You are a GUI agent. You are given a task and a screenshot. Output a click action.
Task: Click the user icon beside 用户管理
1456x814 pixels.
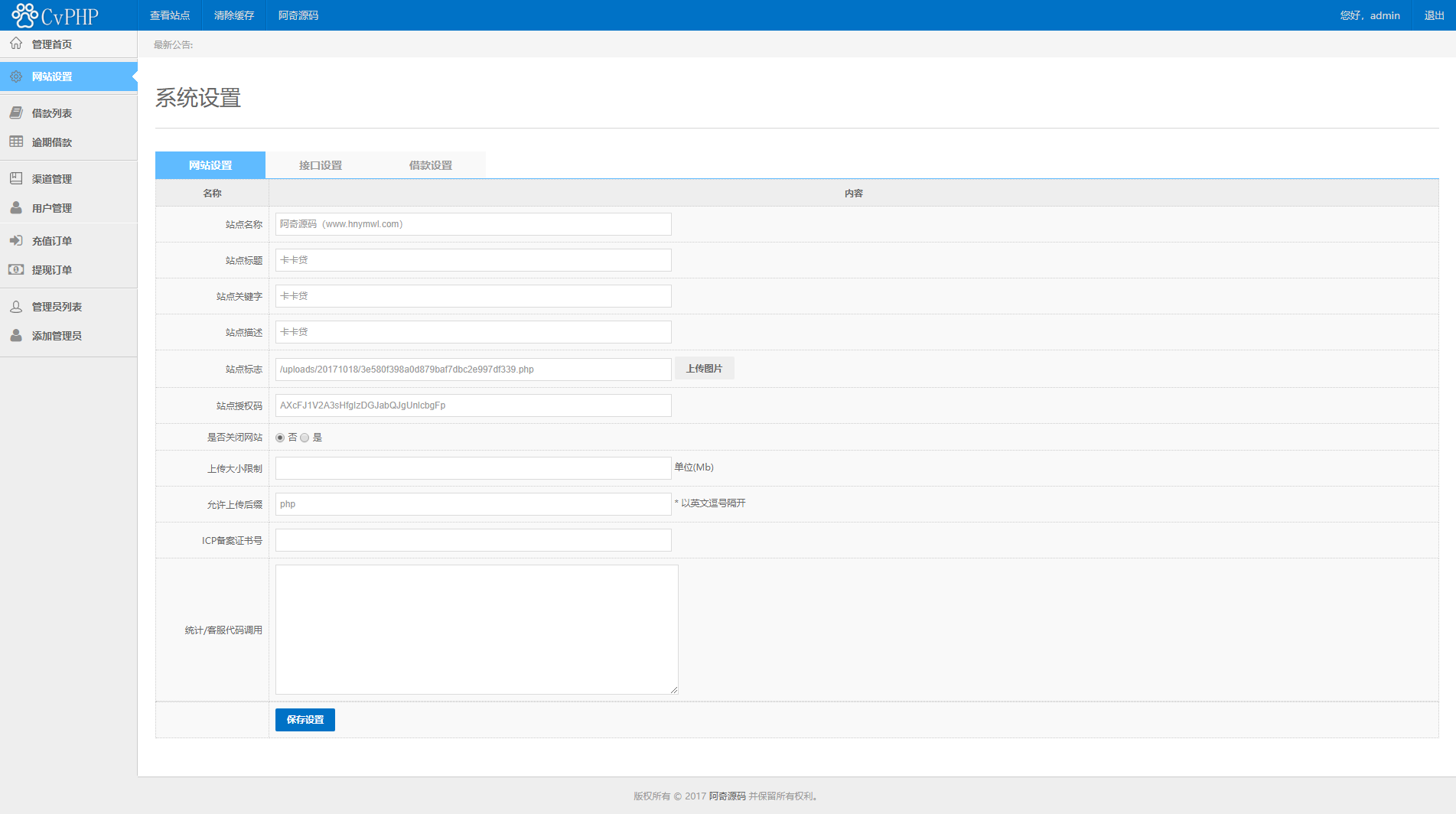[x=16, y=207]
